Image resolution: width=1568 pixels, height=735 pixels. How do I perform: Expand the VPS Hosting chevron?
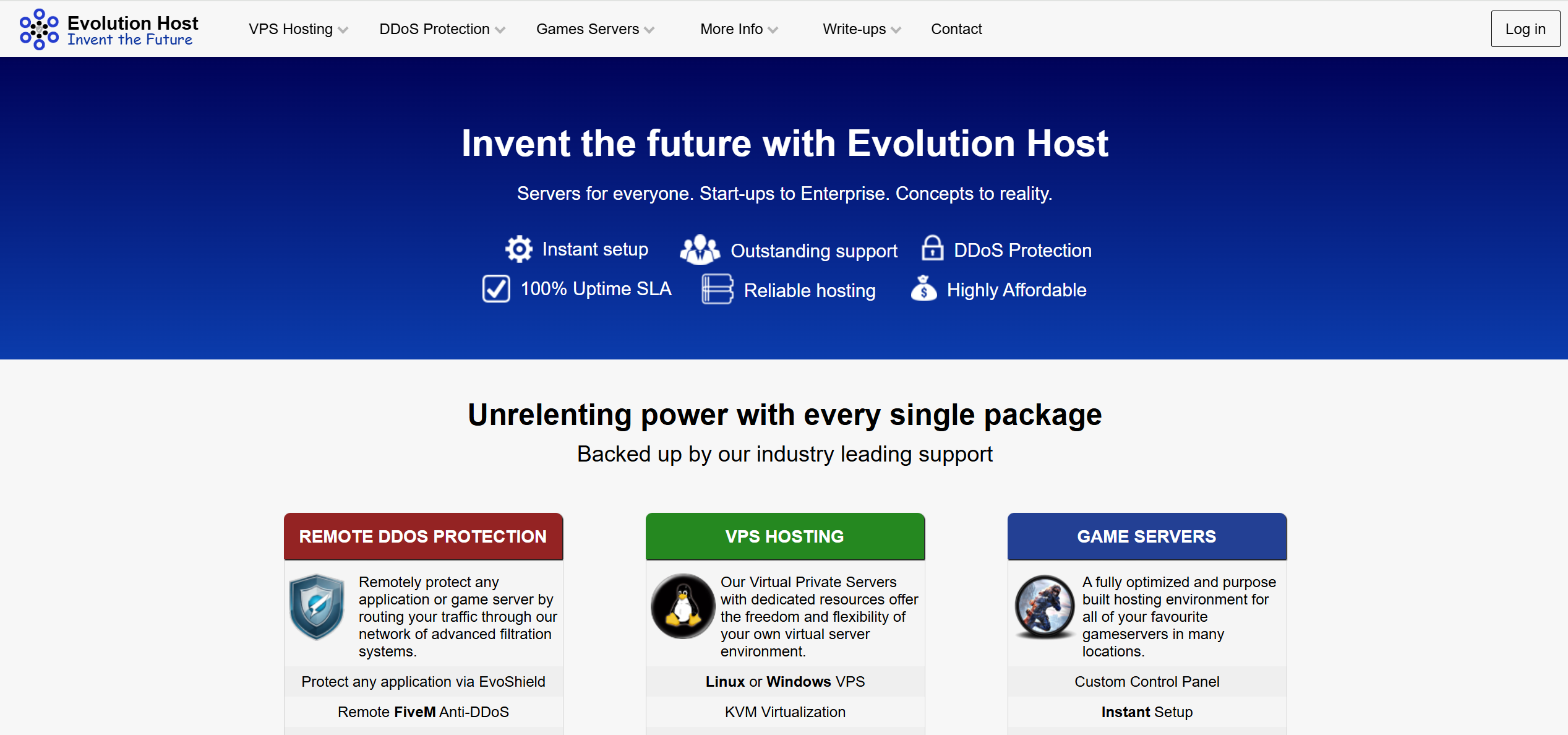pos(343,30)
